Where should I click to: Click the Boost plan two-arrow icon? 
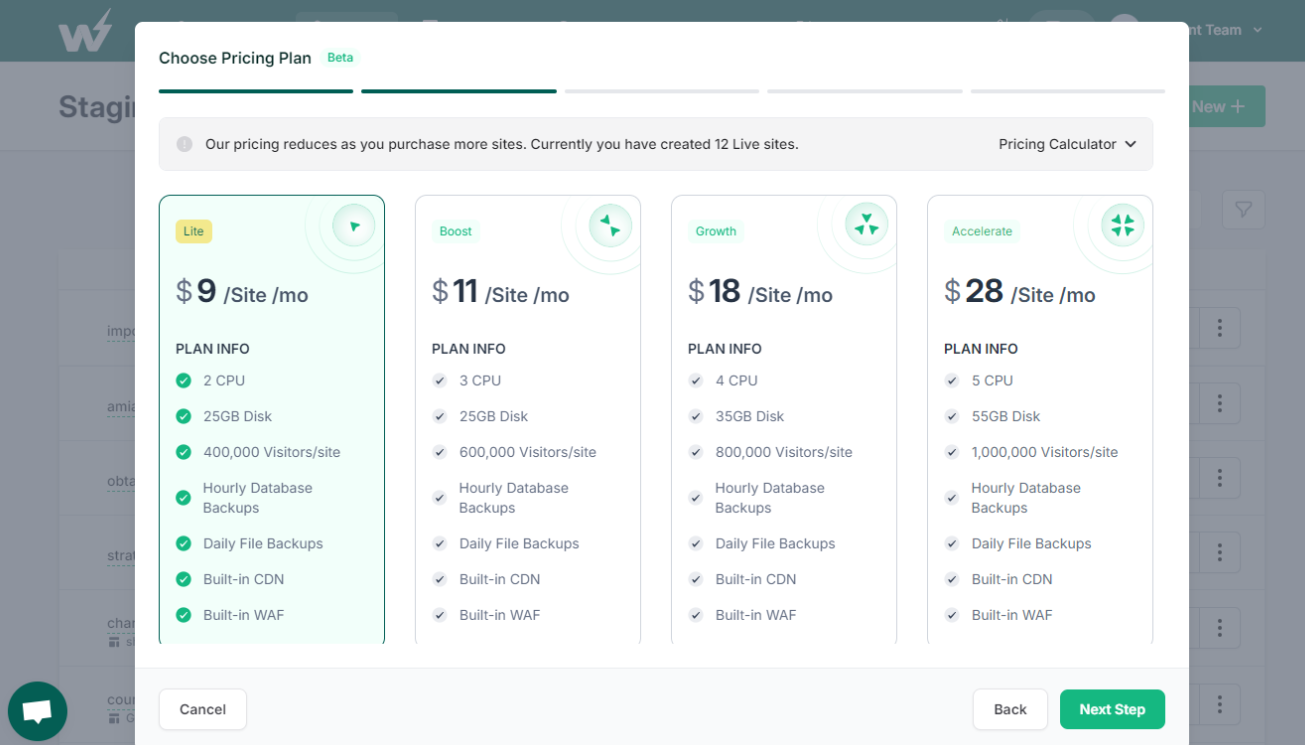(x=610, y=226)
